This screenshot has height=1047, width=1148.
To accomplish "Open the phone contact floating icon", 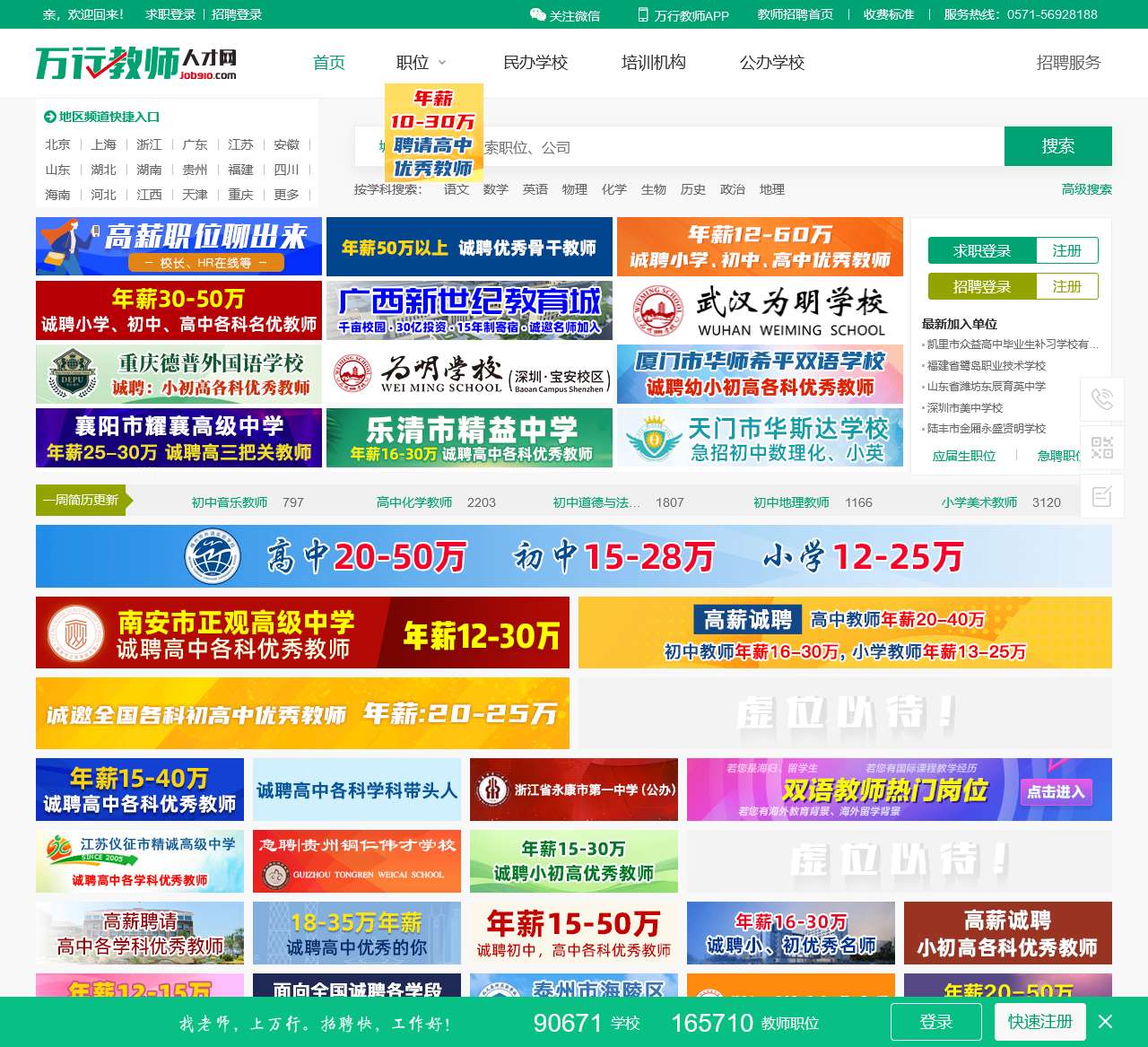I will [x=1102, y=399].
